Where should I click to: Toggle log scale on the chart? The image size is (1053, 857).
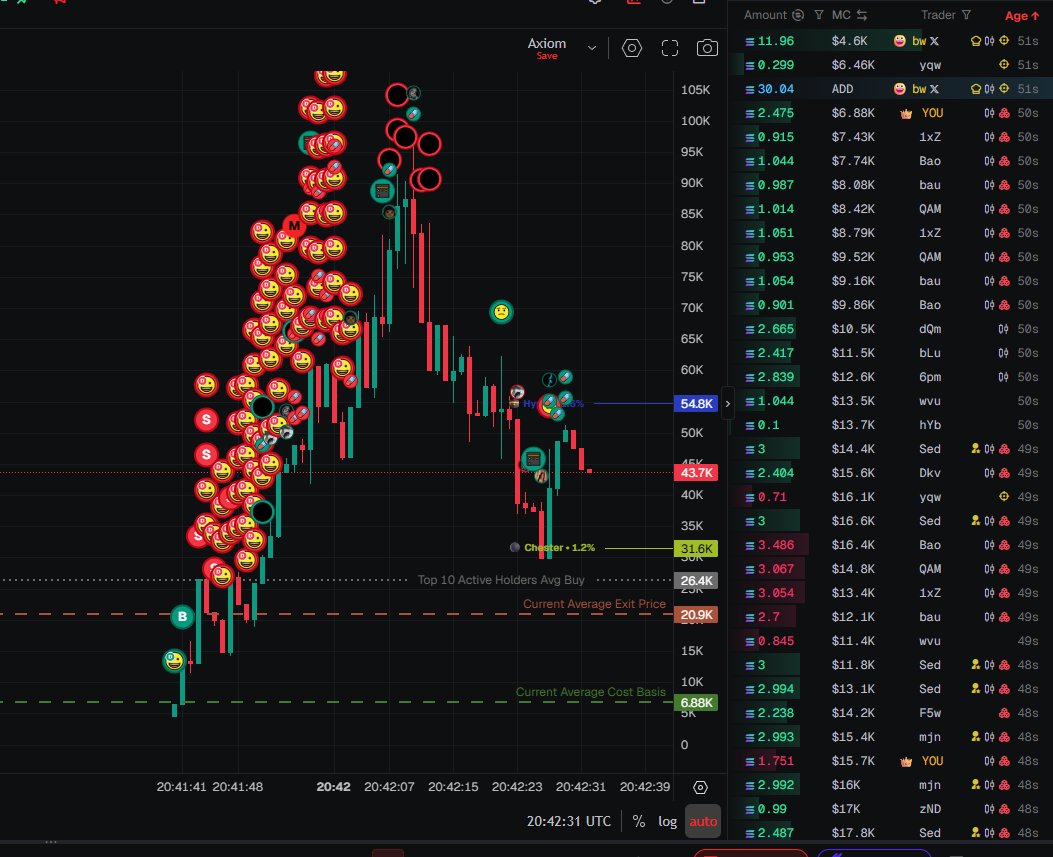pyautogui.click(x=667, y=821)
